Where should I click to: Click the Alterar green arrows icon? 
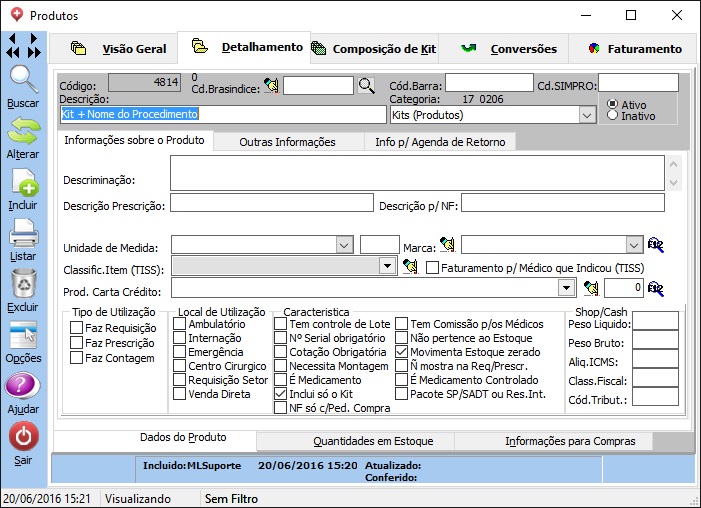(x=24, y=131)
